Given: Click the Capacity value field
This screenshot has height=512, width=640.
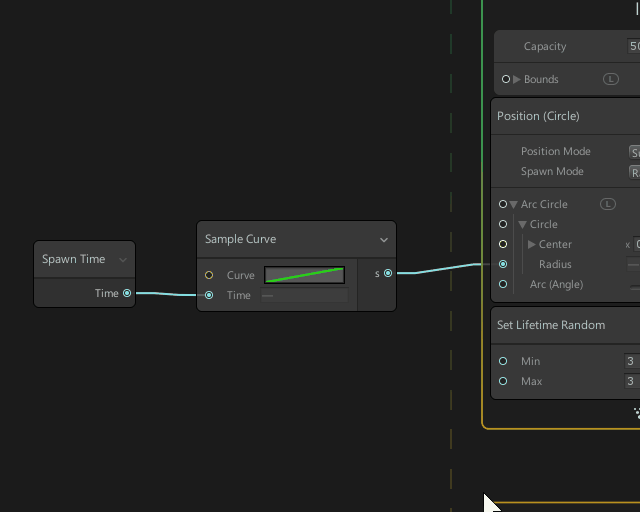Looking at the screenshot, I should pos(633,46).
